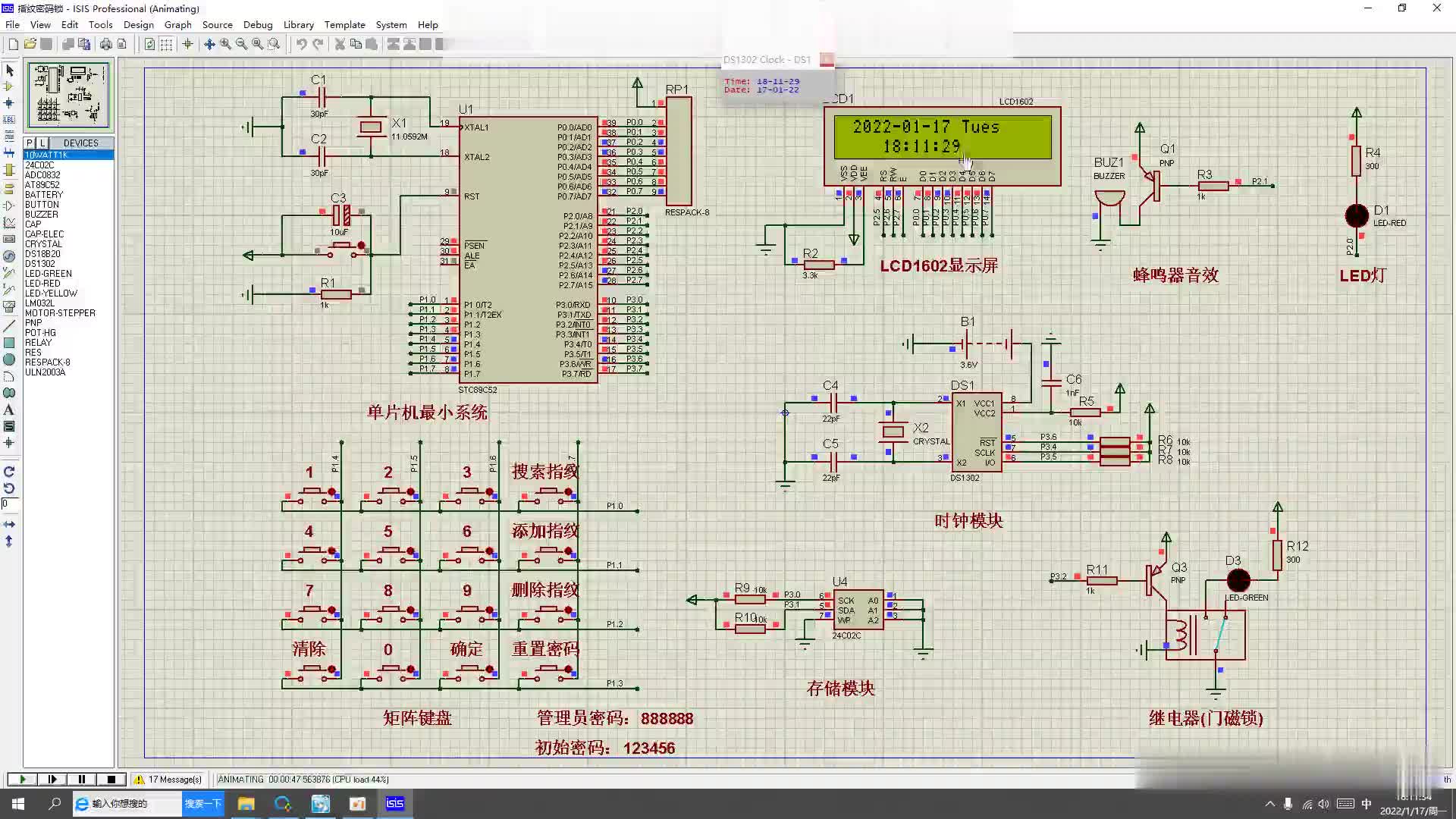Click the Y-Mirror flip icon
1456x819 pixels.
tap(9, 541)
